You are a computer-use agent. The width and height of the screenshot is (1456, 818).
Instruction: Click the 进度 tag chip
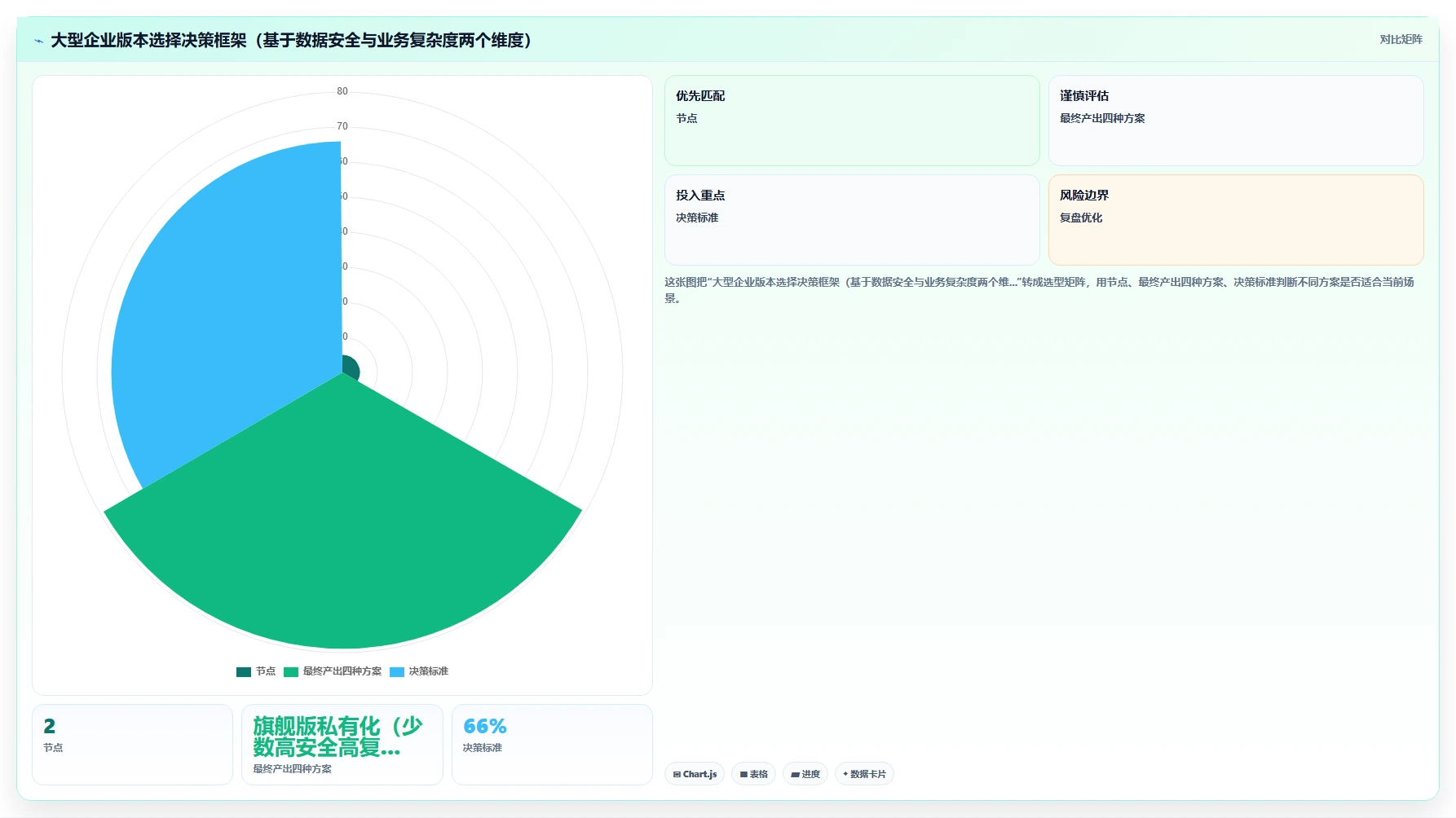pyautogui.click(x=805, y=774)
